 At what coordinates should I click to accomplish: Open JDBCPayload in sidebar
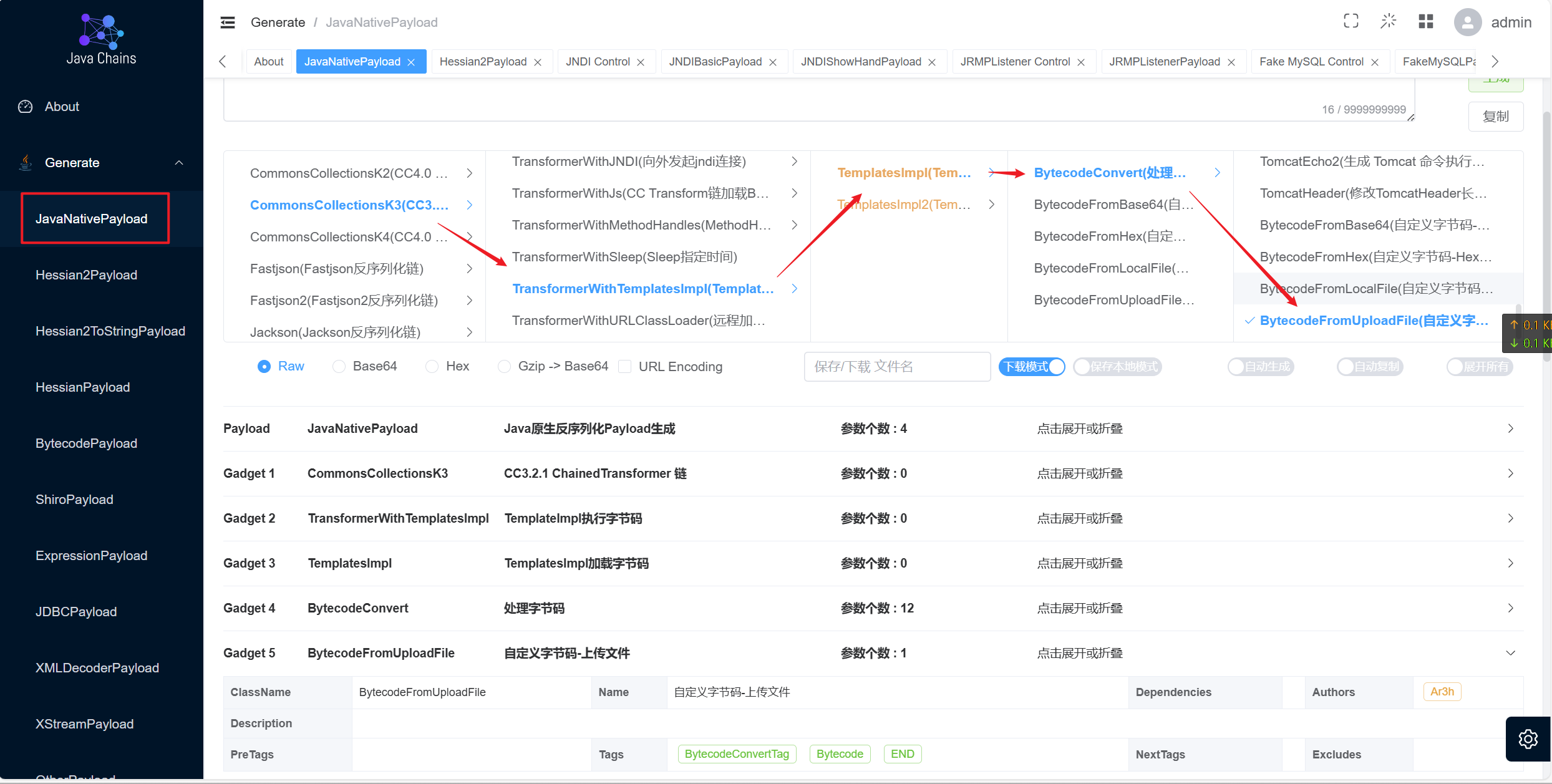tap(76, 612)
